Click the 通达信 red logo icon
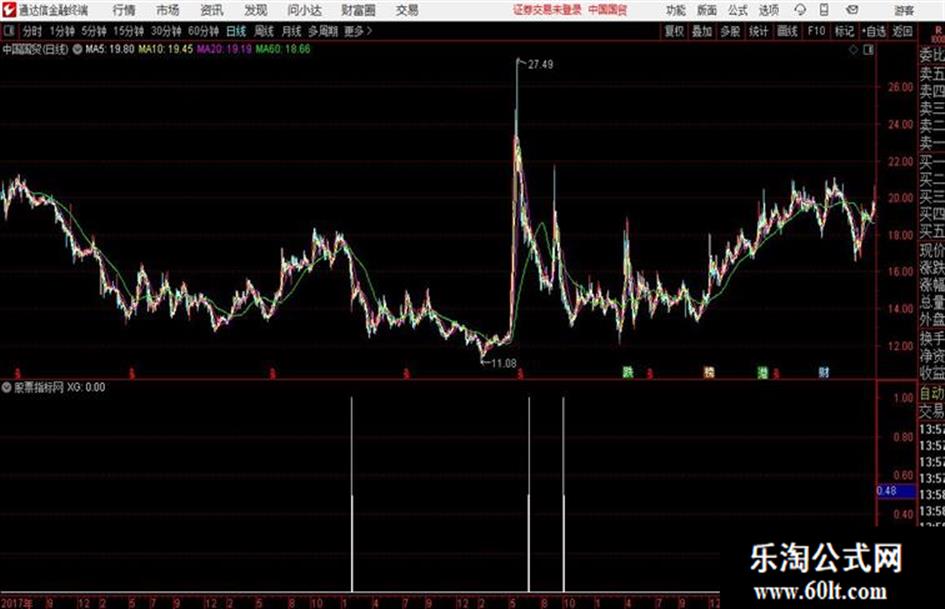The height and width of the screenshot is (609, 945). click(x=9, y=10)
